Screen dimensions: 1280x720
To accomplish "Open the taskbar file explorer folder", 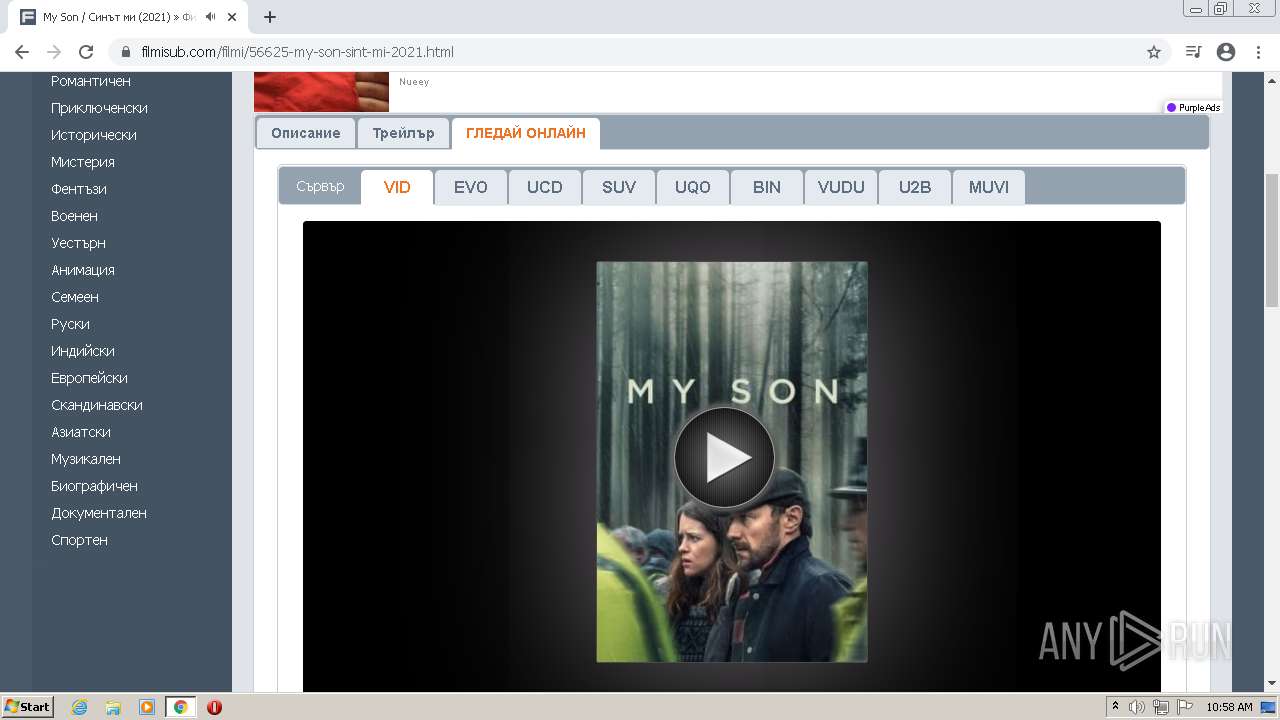I will [113, 707].
